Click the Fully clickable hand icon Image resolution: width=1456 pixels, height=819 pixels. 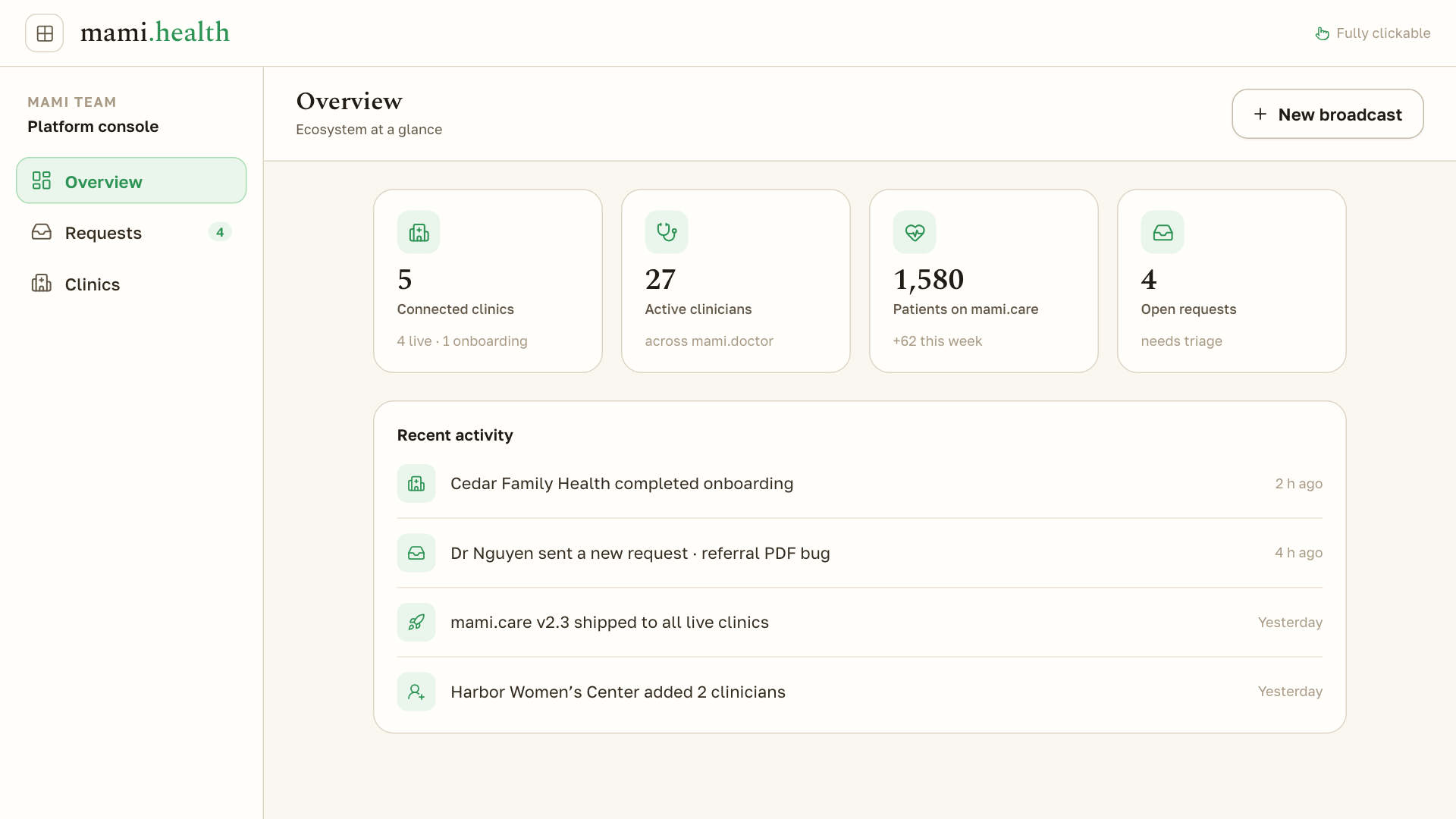(1322, 33)
